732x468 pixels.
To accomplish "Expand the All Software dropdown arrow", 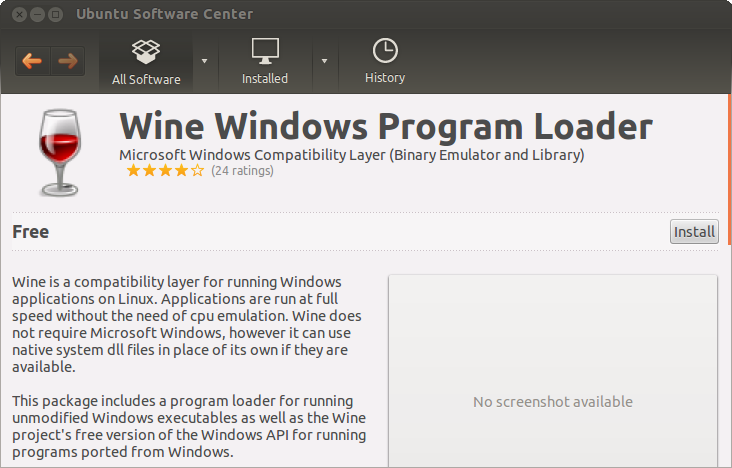I will (205, 61).
